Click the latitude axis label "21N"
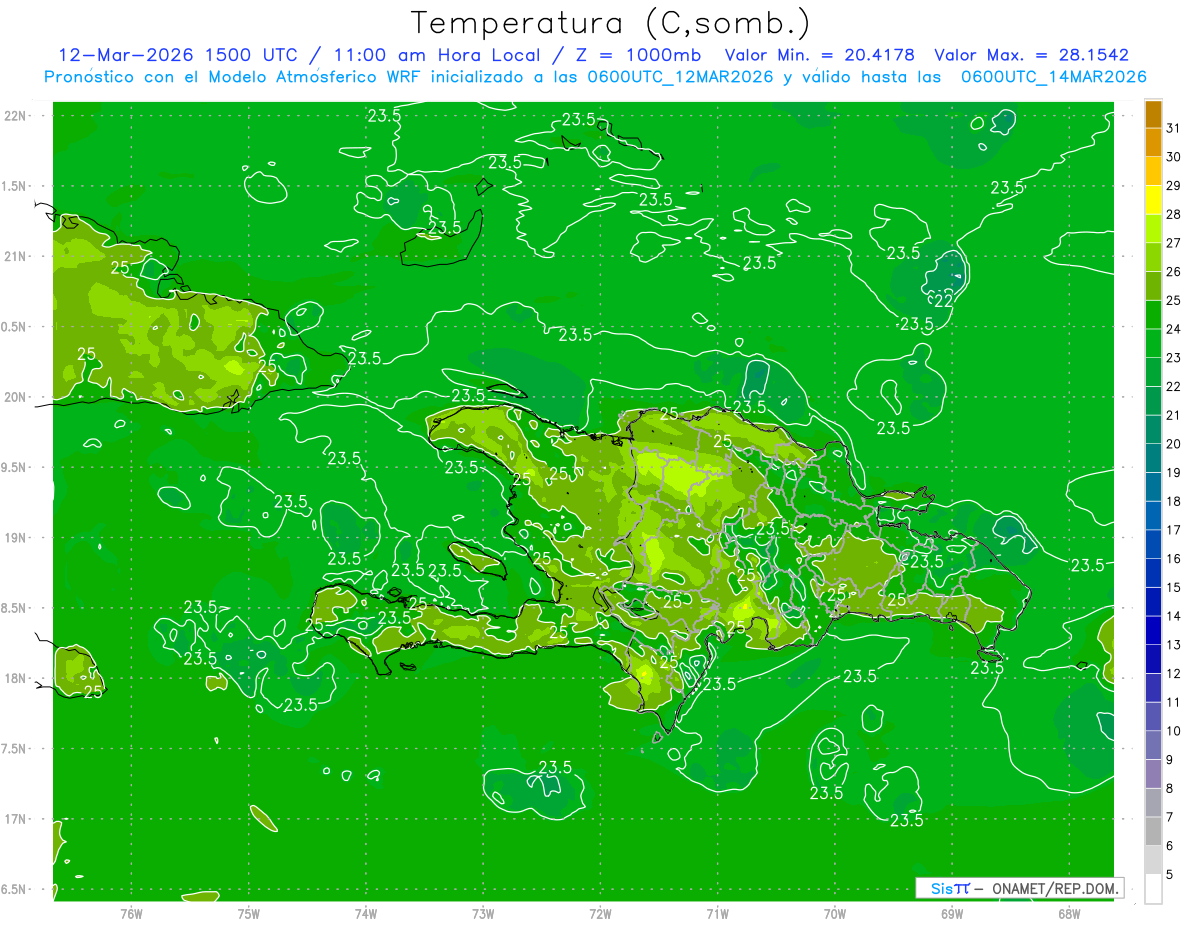1200x927 pixels. click(x=14, y=256)
